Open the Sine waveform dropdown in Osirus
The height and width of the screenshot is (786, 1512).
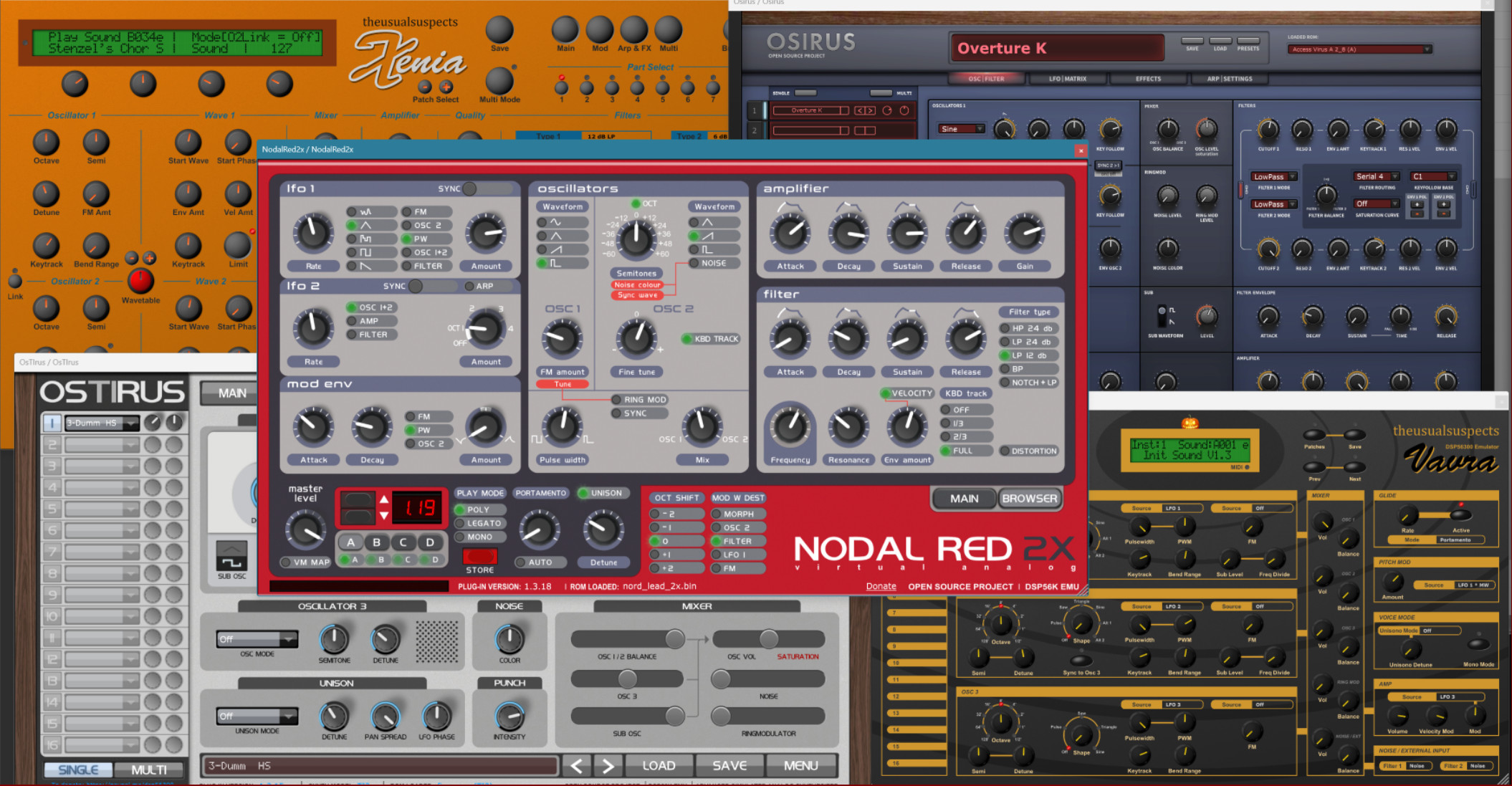(x=962, y=129)
